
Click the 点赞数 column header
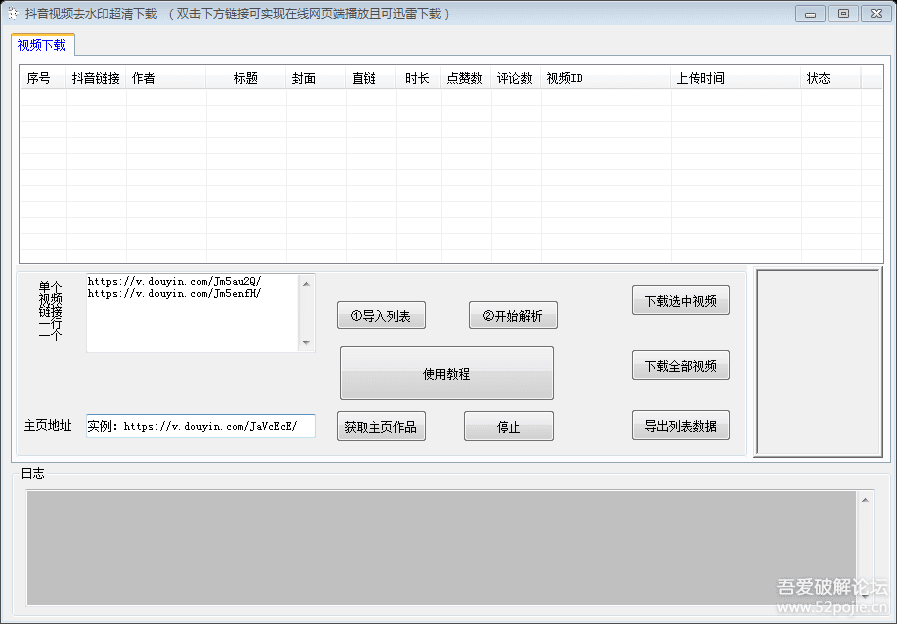tap(466, 78)
